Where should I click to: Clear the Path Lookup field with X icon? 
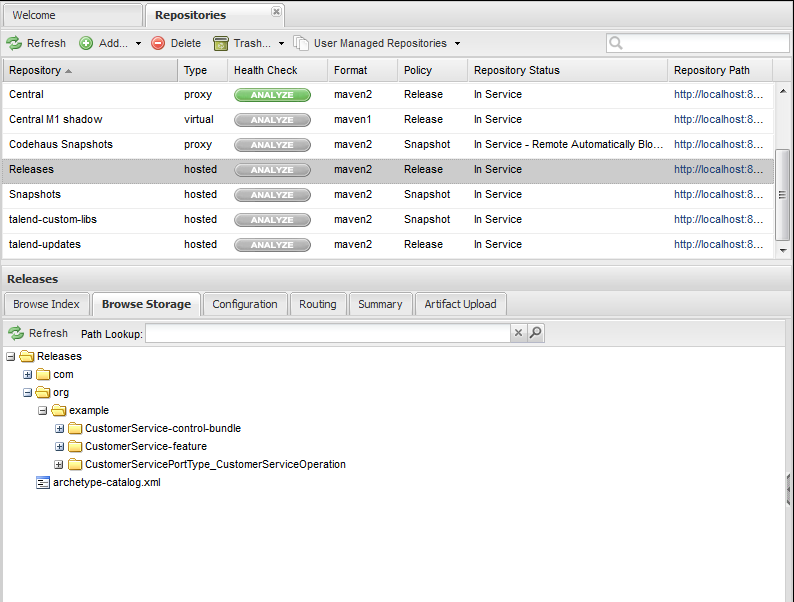click(518, 333)
